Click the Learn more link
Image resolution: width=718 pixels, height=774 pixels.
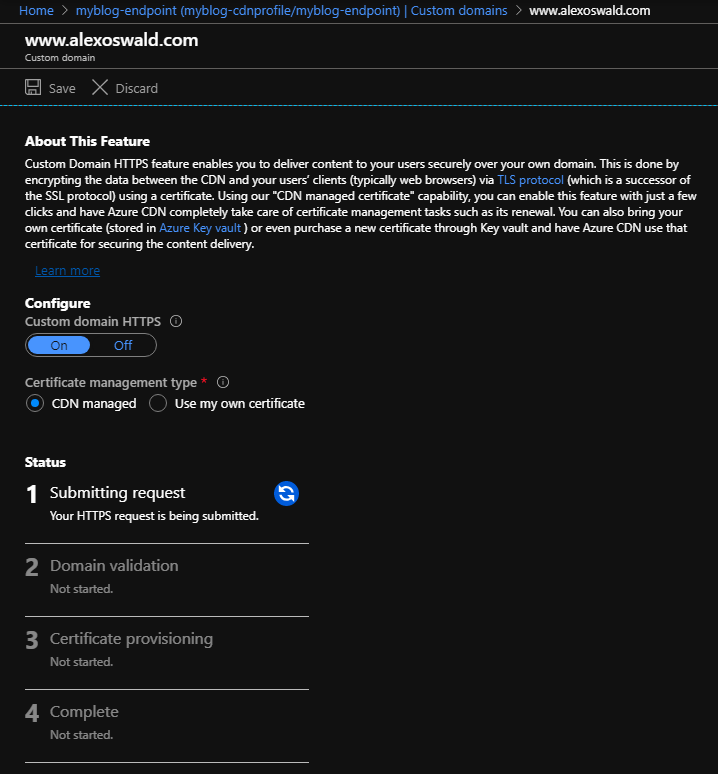[68, 271]
